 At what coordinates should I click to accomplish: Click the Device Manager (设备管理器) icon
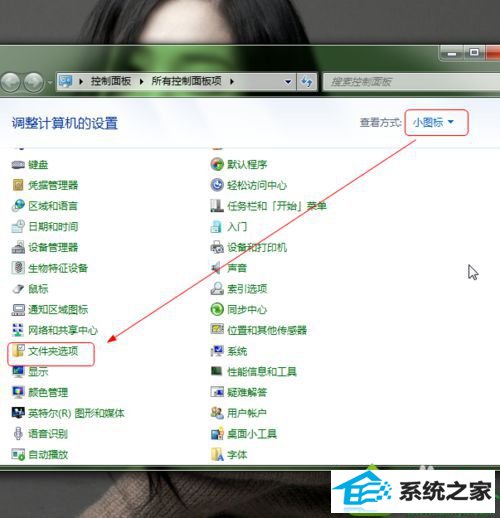coord(18,247)
